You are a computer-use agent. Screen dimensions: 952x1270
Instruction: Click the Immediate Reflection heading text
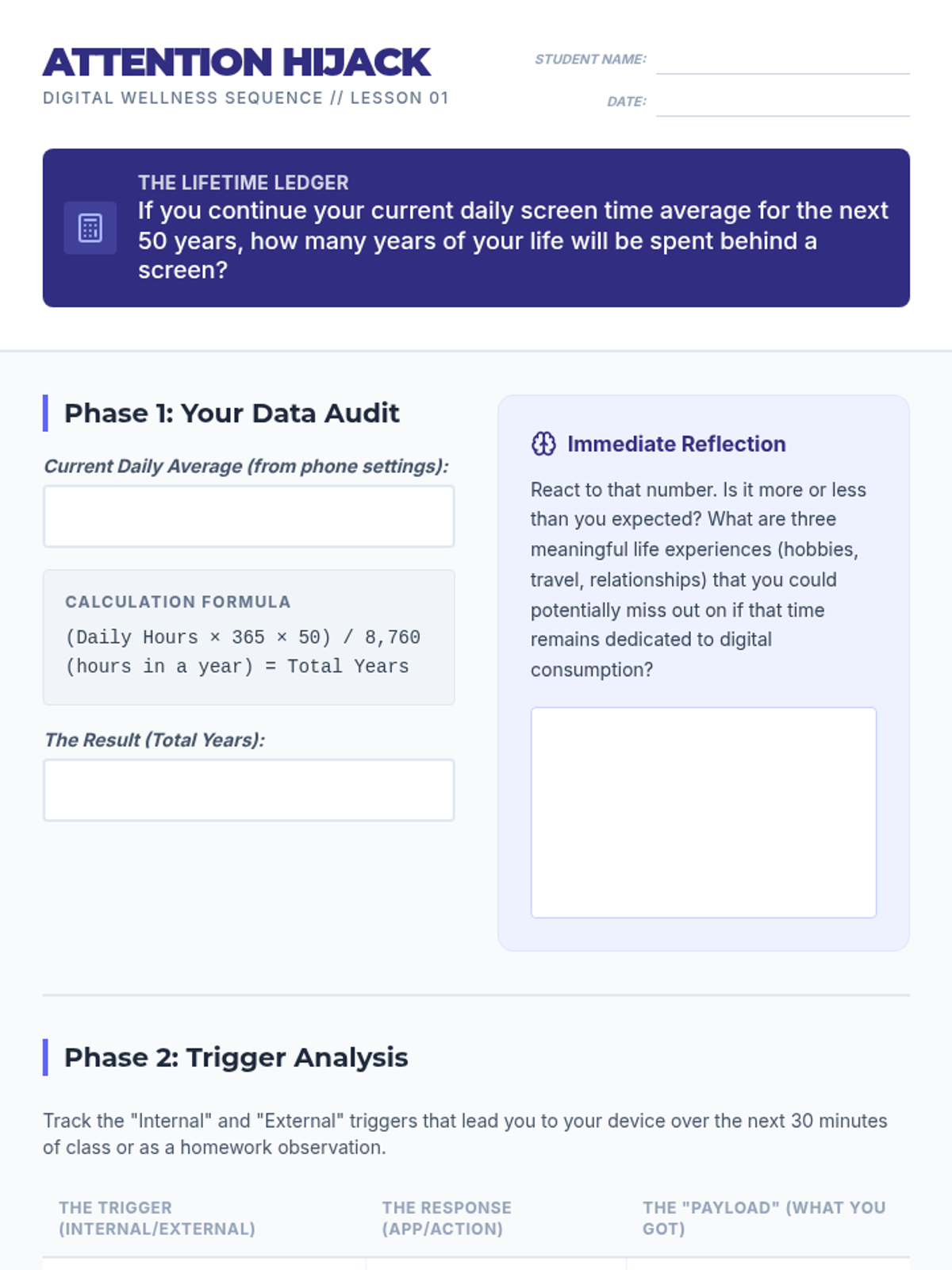(676, 444)
